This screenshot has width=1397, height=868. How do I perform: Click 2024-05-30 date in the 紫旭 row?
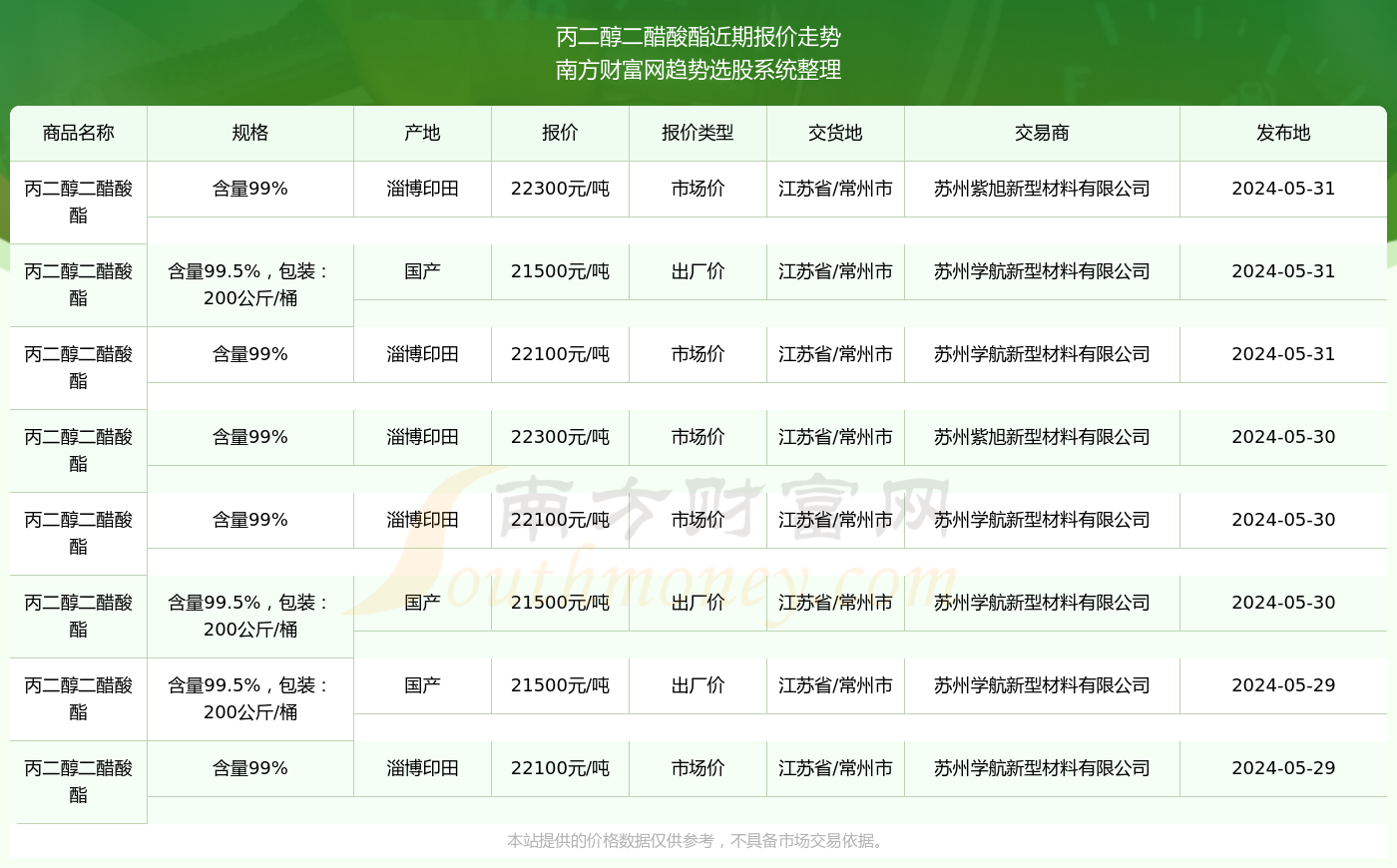(x=1283, y=437)
